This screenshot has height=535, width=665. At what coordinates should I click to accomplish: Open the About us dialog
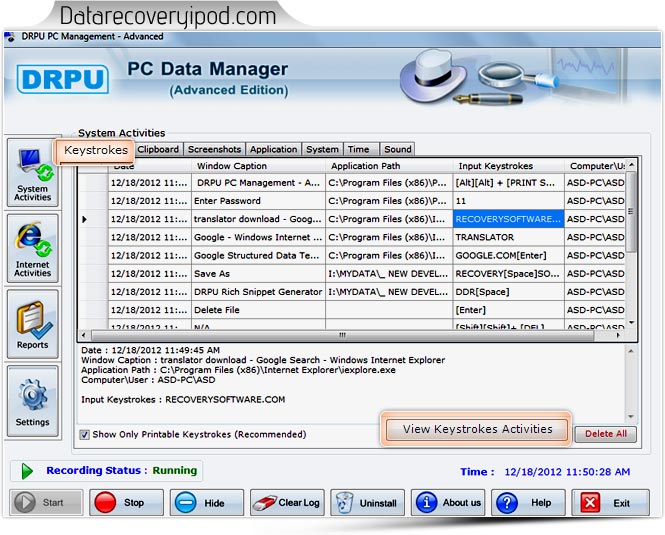pyautogui.click(x=448, y=502)
